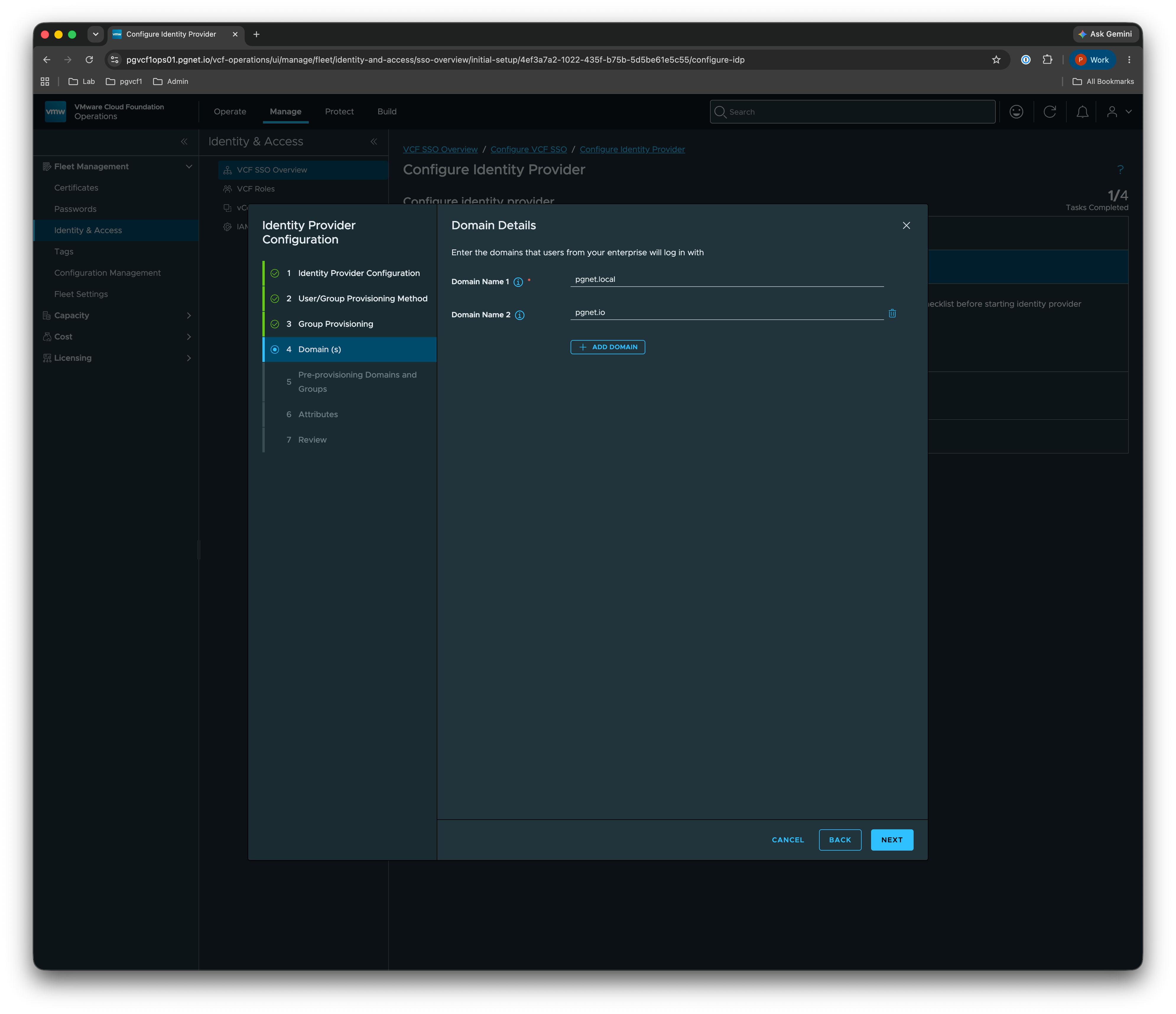Select step 5 Pre-provisioning Domains and Groups
Viewport: 1176px width, 1014px height.
[x=350, y=382]
